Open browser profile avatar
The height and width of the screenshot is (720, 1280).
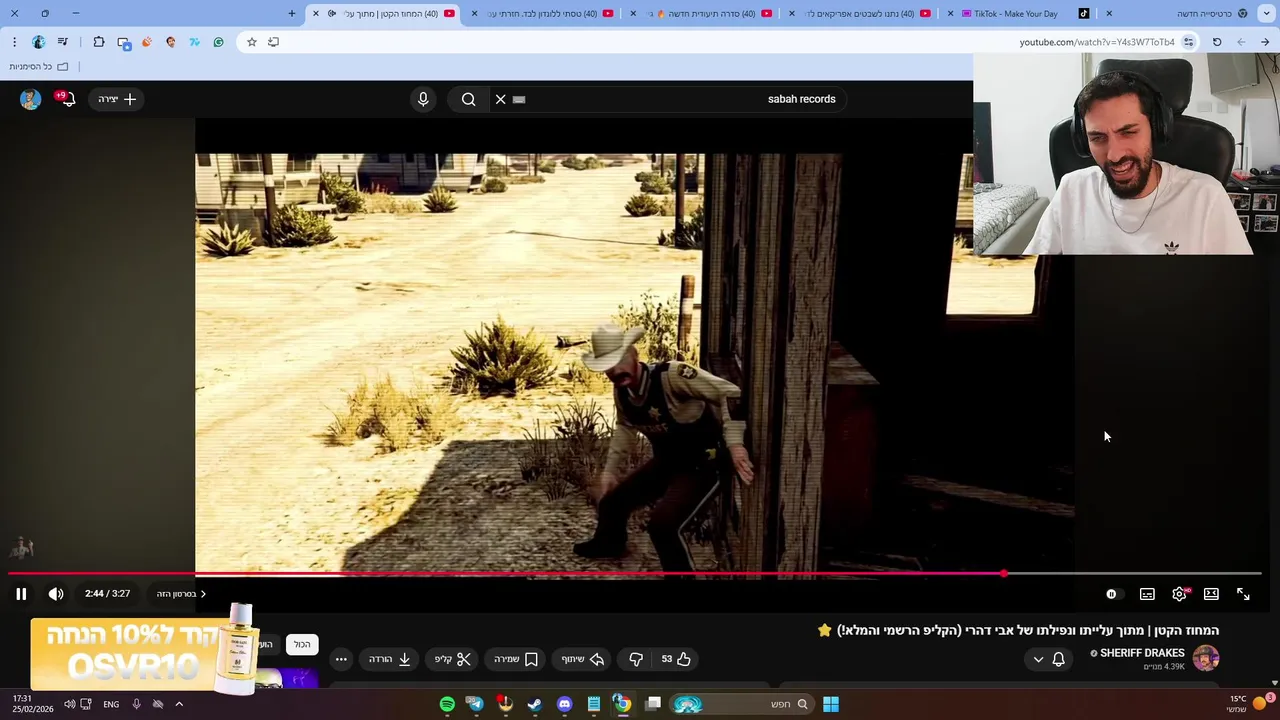(38, 42)
